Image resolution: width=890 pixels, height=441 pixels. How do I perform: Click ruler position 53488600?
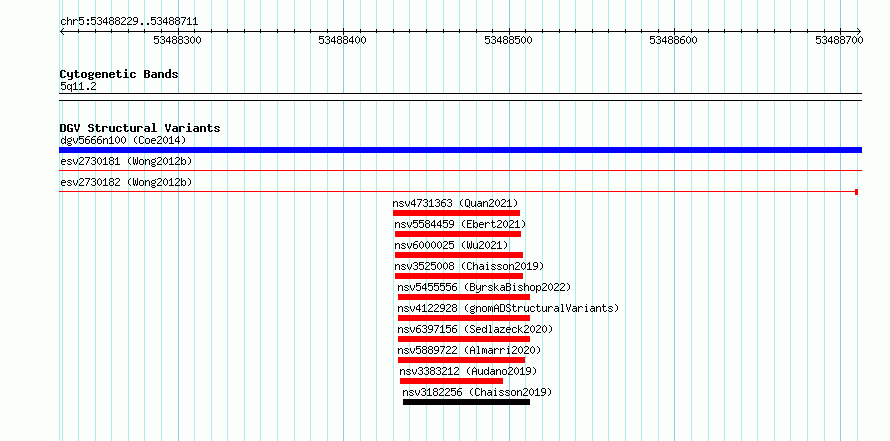674,40
